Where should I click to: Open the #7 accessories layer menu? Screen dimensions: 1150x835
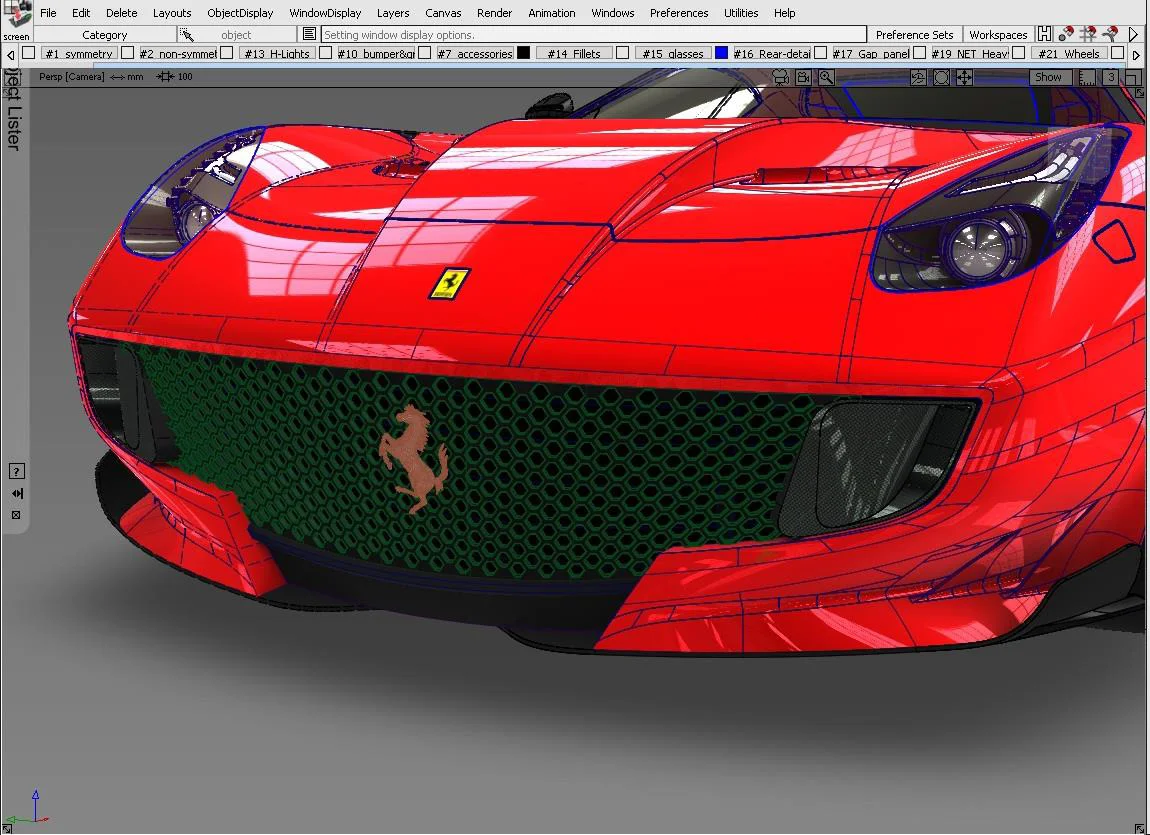coord(475,54)
